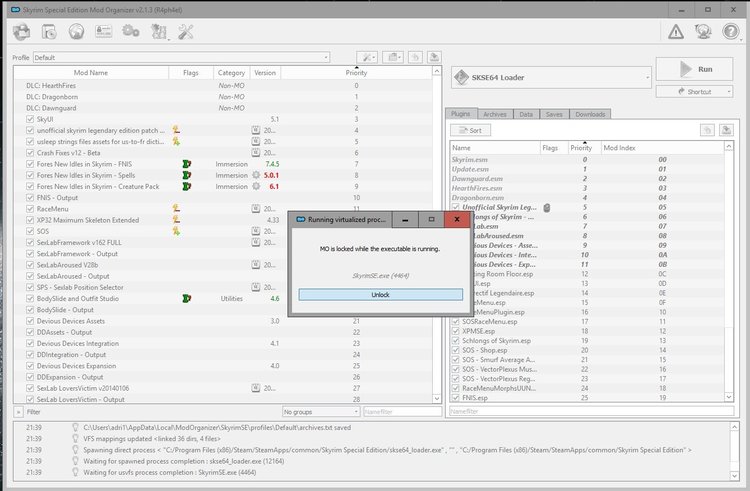The image size is (750, 491).
Task: Click the create backup icon in Plugins tab
Action: [x=727, y=130]
